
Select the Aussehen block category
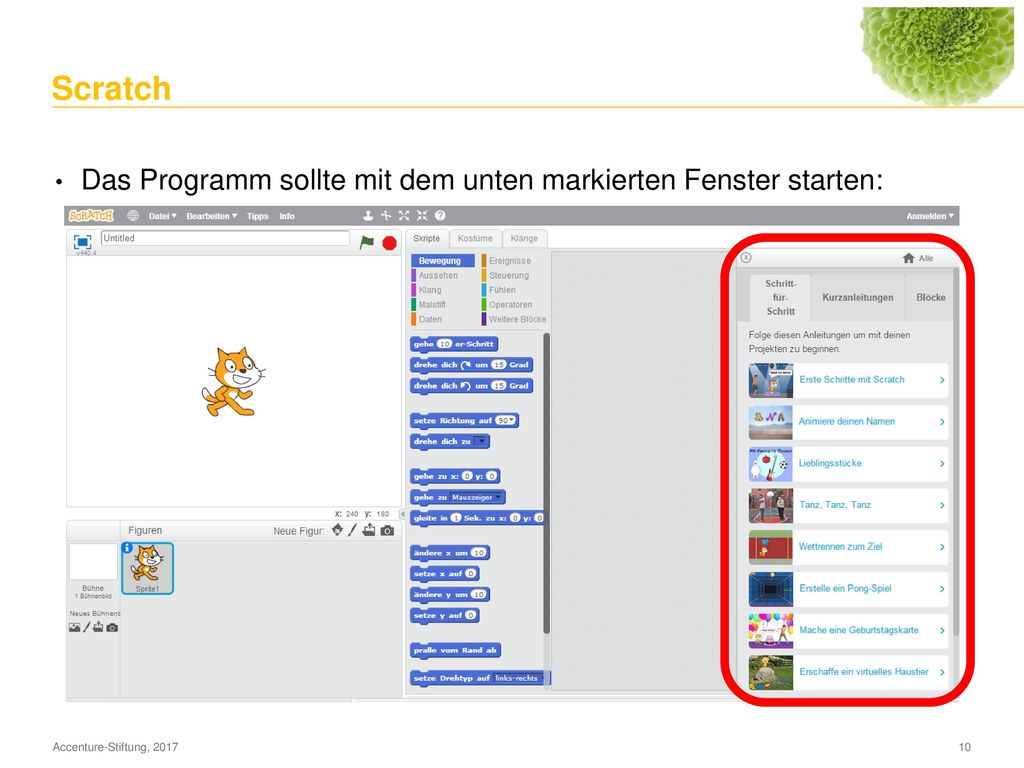point(438,276)
